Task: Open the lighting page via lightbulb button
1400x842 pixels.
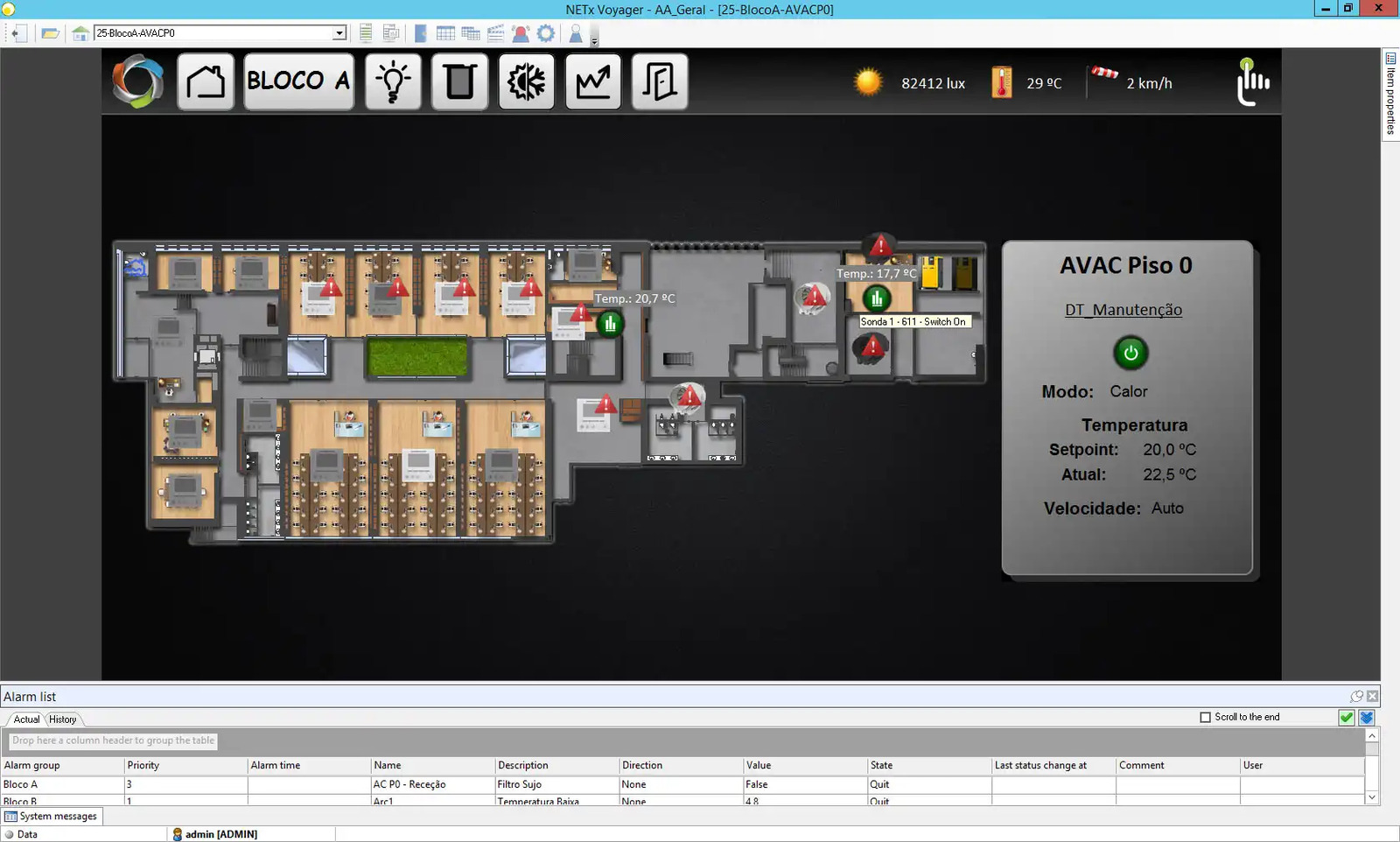Action: (393, 82)
